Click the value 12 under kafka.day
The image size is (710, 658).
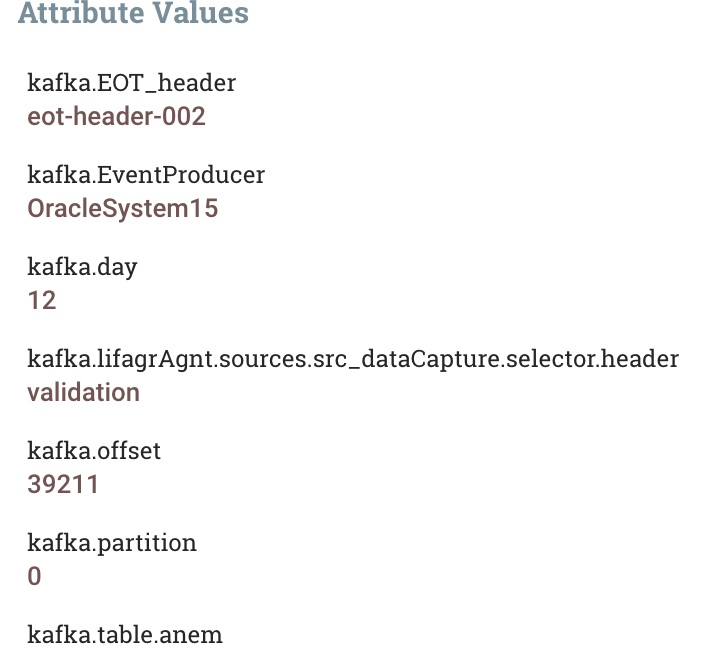click(42, 301)
